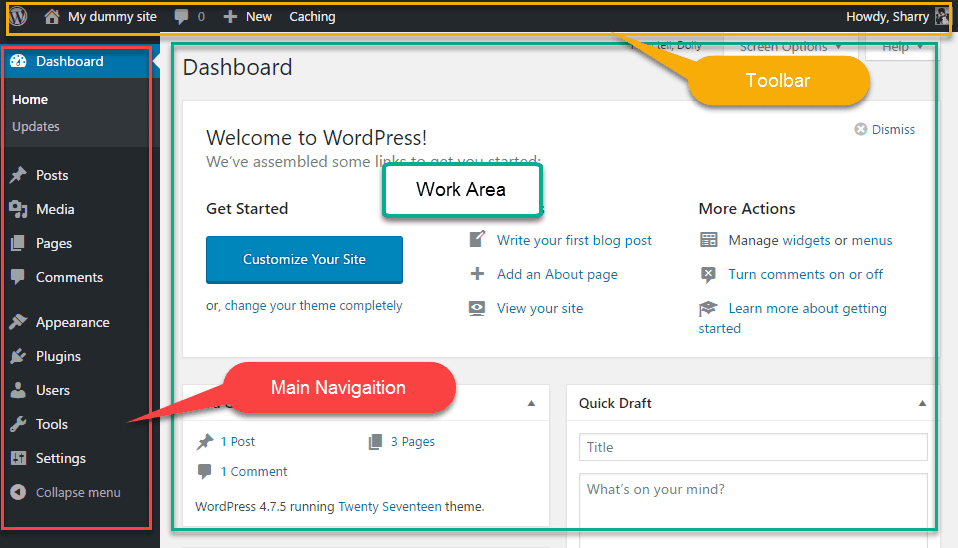
Task: Click the Dashboard gauge icon in sidebar
Action: (18, 61)
